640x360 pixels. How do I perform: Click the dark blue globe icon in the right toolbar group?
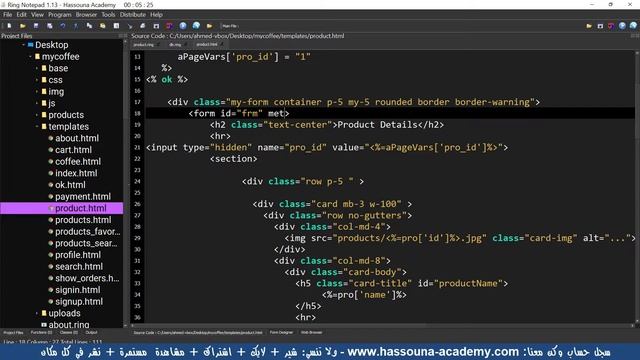(x=622, y=26)
